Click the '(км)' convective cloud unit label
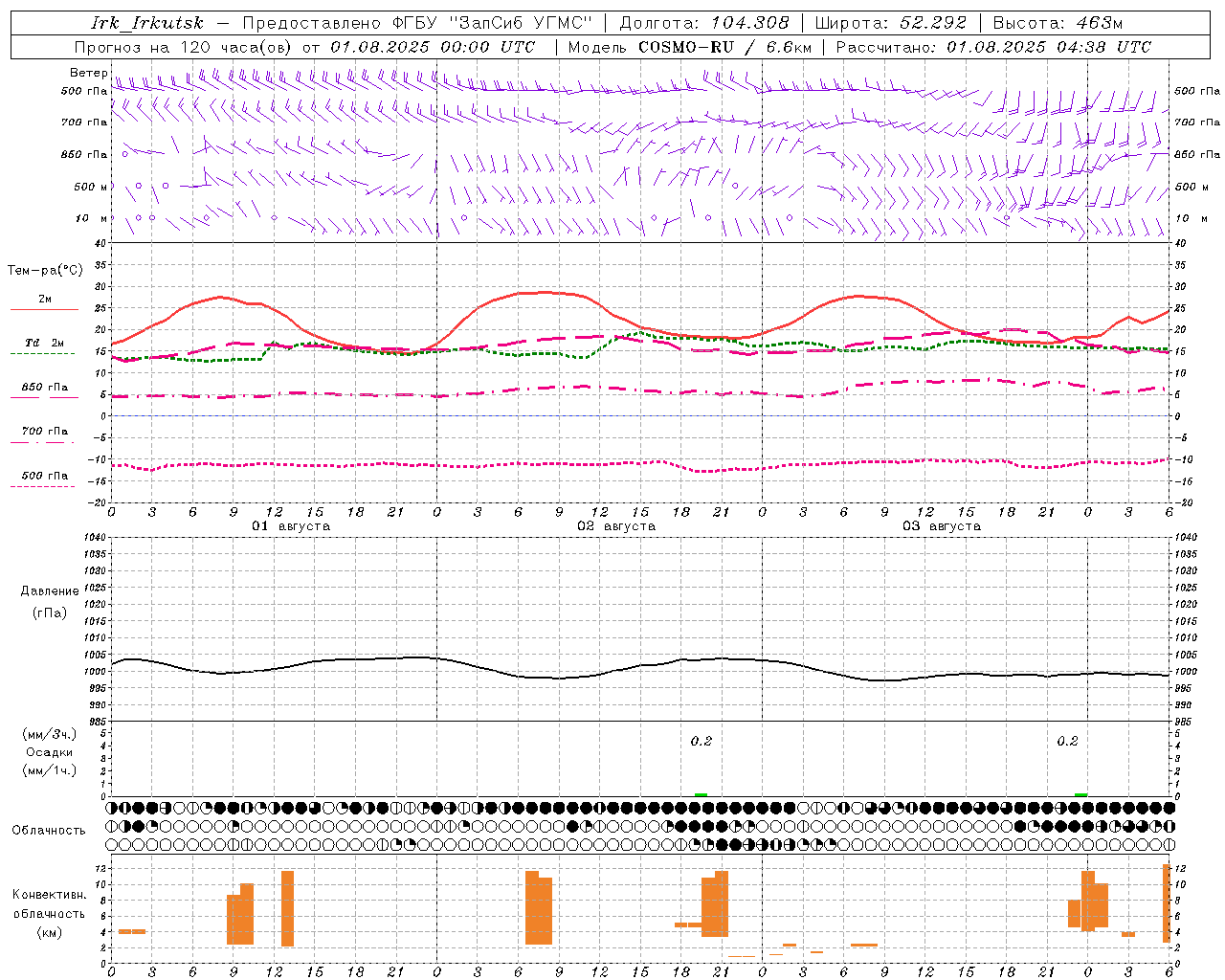 click(50, 932)
